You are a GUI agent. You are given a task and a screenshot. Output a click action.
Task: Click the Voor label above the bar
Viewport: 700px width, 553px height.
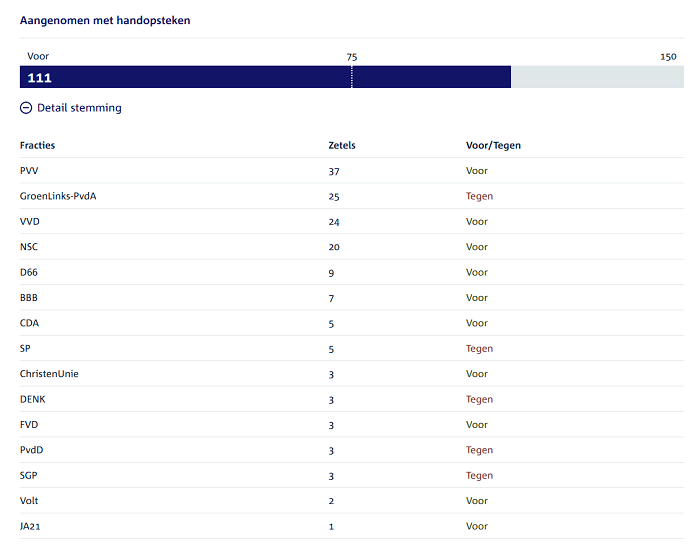[38, 56]
